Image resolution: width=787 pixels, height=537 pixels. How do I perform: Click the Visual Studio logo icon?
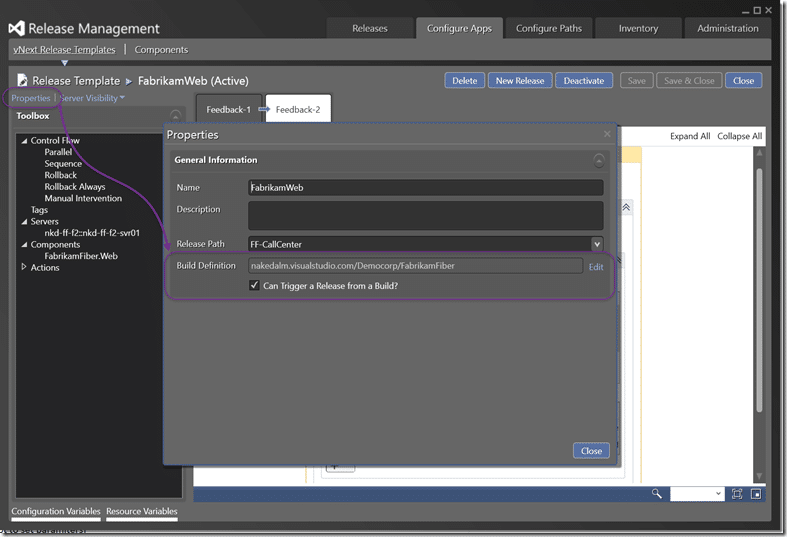point(16,28)
